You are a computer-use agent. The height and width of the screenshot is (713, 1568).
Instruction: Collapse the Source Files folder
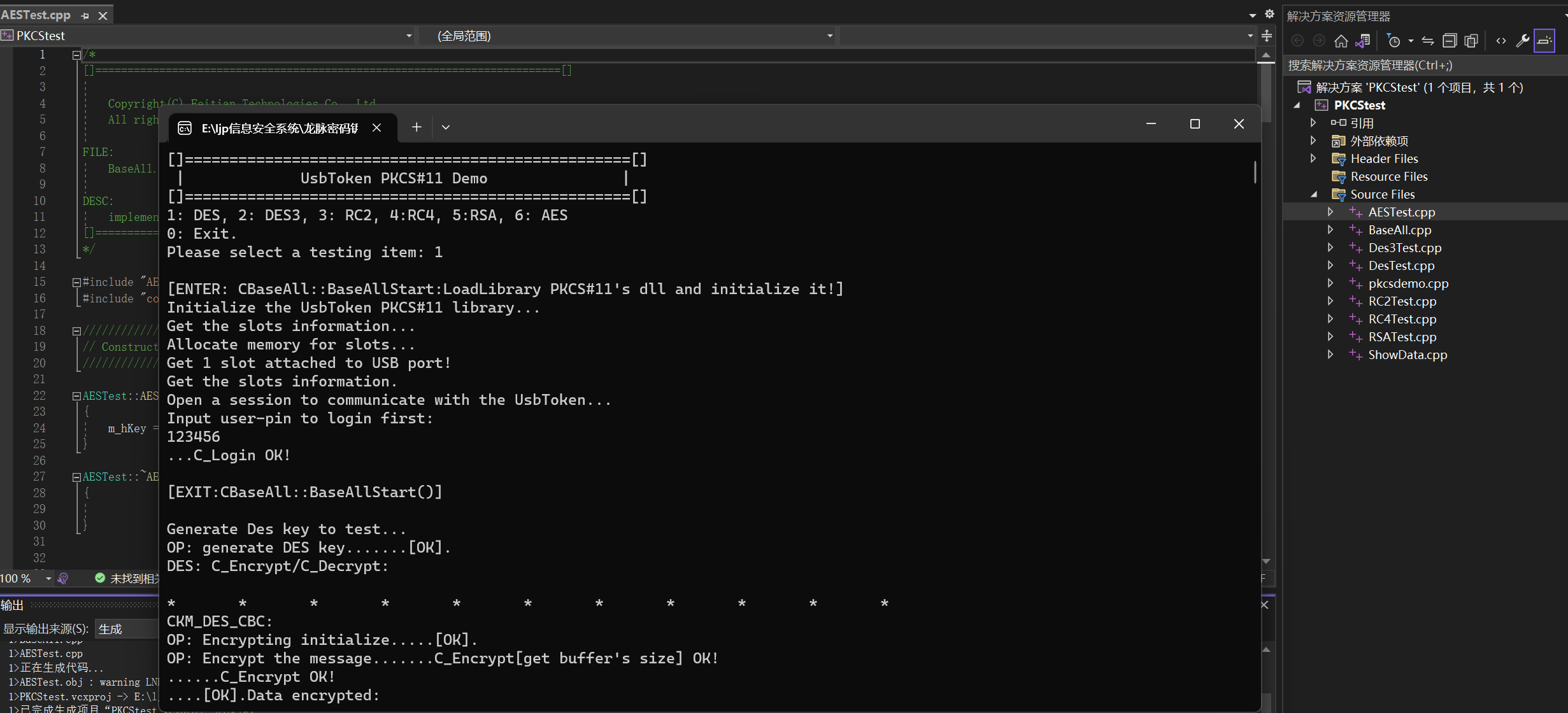pyautogui.click(x=1313, y=194)
